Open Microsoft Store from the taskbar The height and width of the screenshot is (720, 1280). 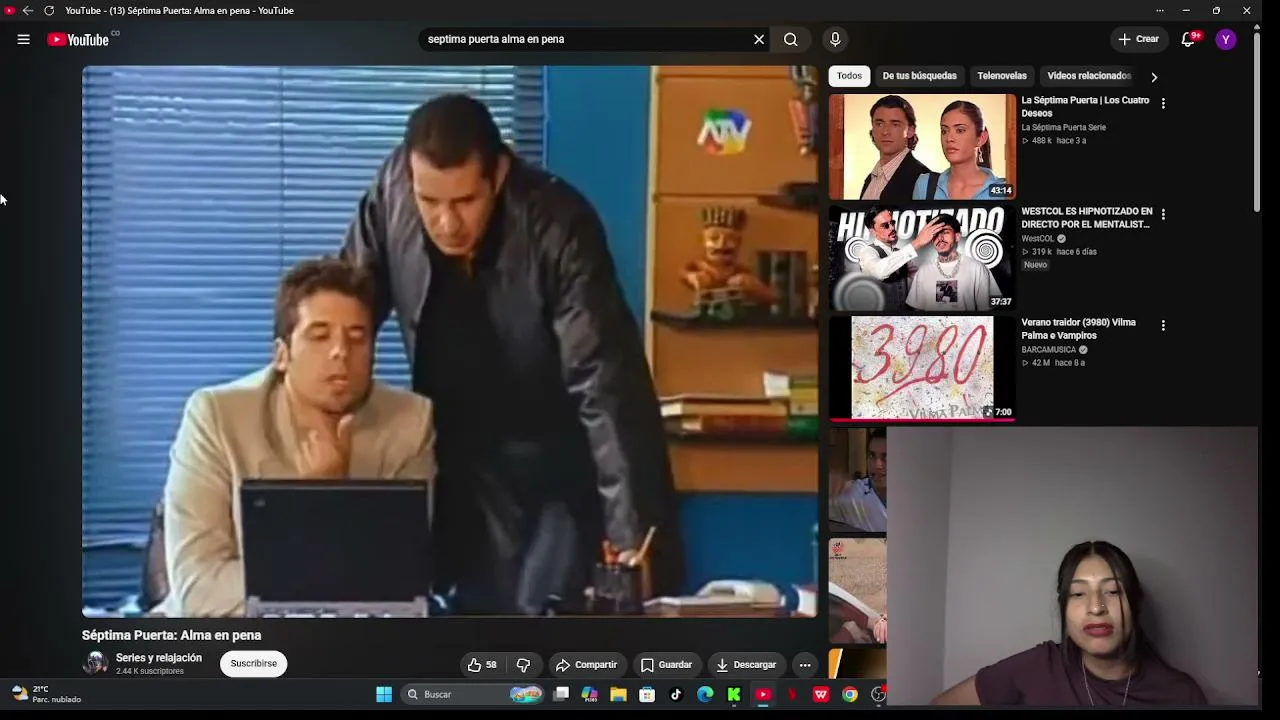pos(647,694)
